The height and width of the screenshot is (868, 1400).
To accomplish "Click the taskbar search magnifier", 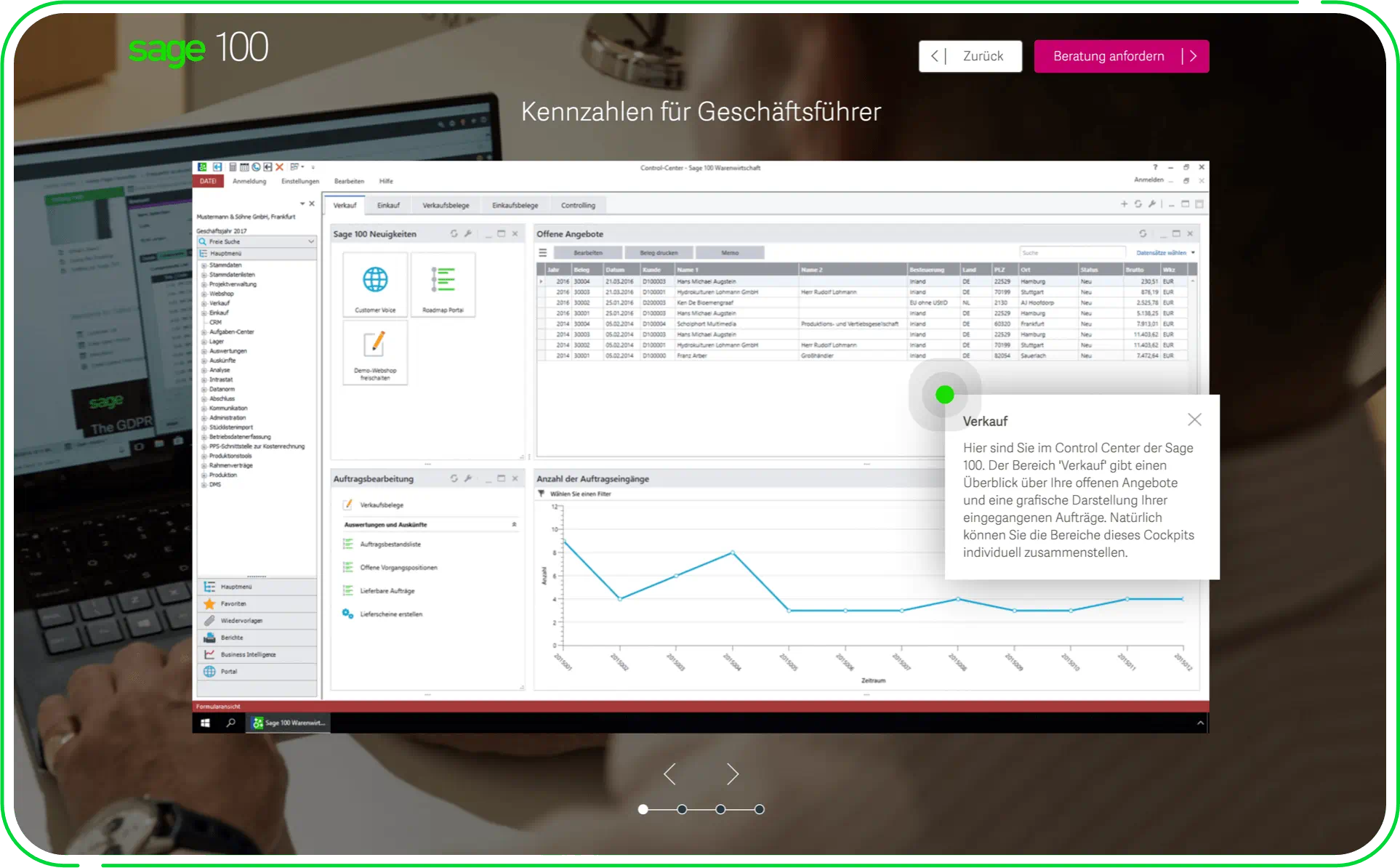I will pos(231,723).
